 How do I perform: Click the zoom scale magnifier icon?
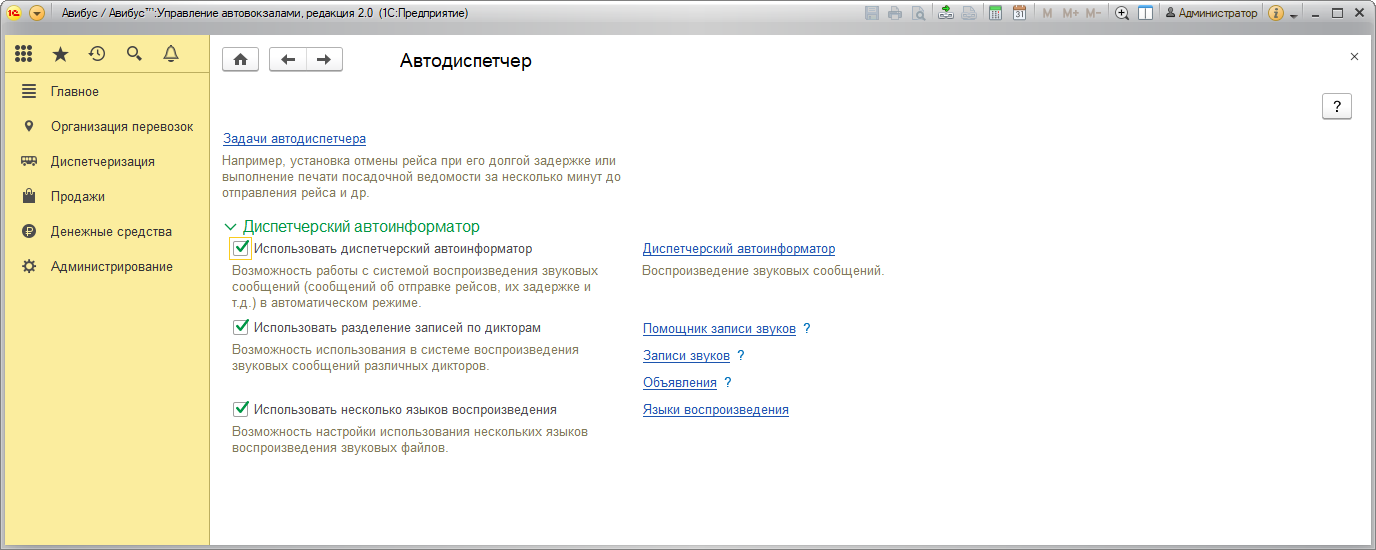(1122, 13)
